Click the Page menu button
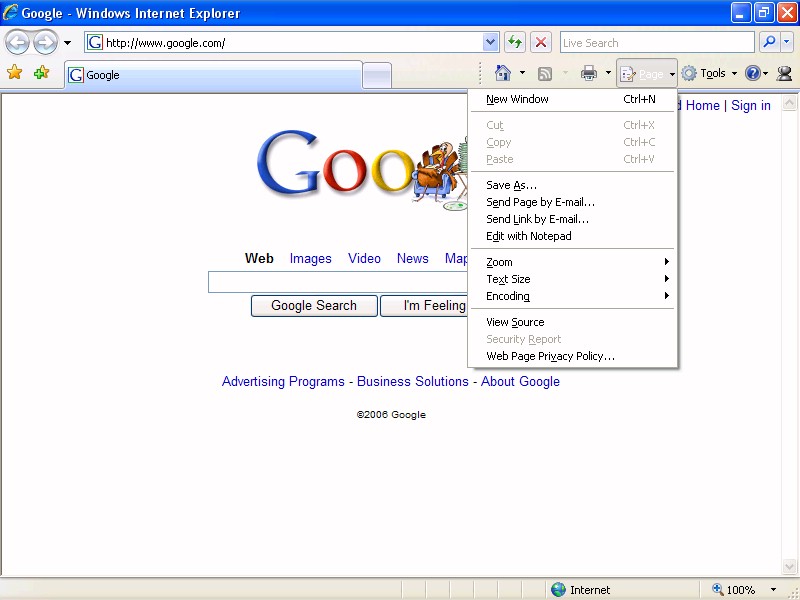 (647, 74)
